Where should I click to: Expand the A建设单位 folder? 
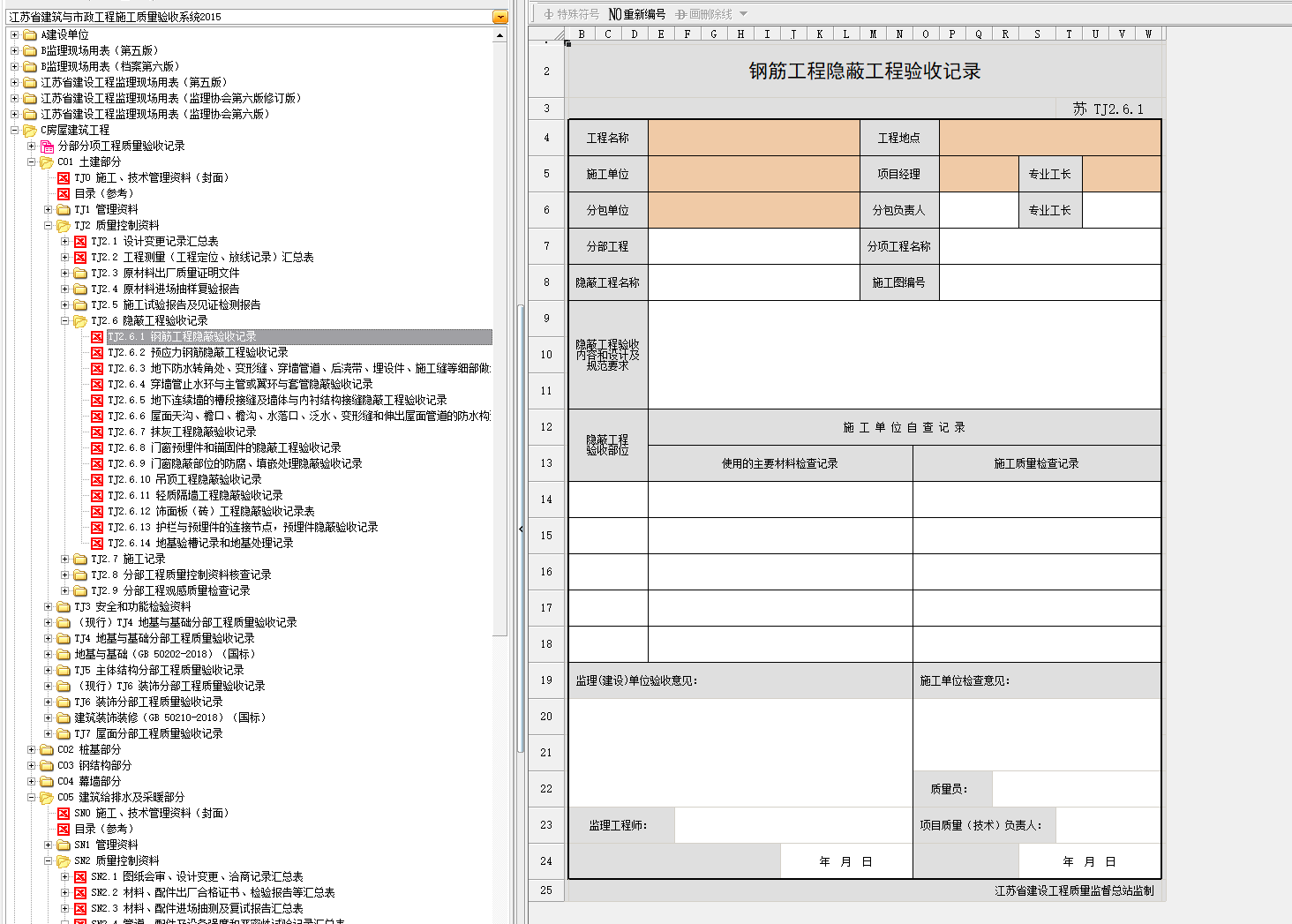[14, 35]
